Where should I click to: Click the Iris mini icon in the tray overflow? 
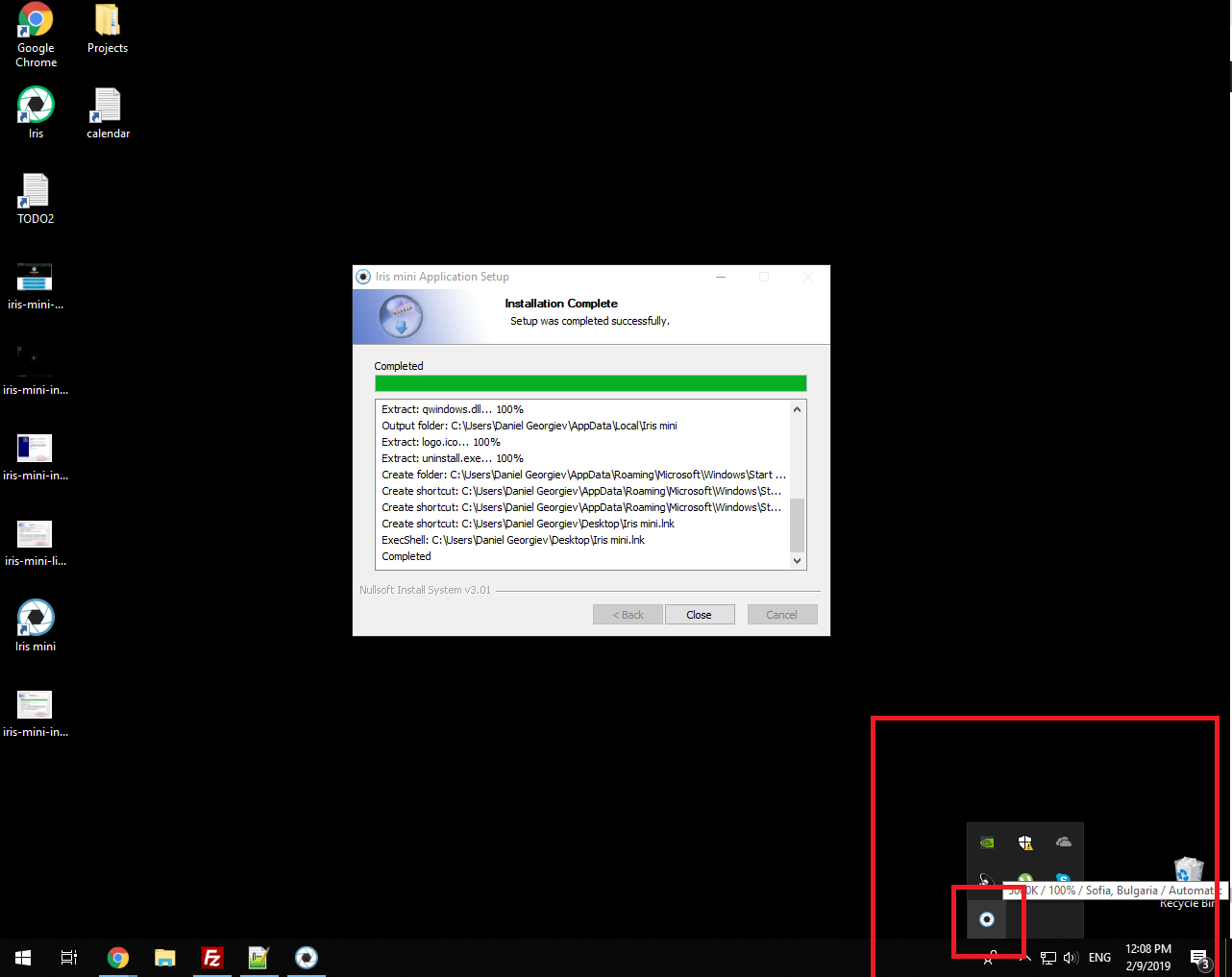pyautogui.click(x=986, y=919)
